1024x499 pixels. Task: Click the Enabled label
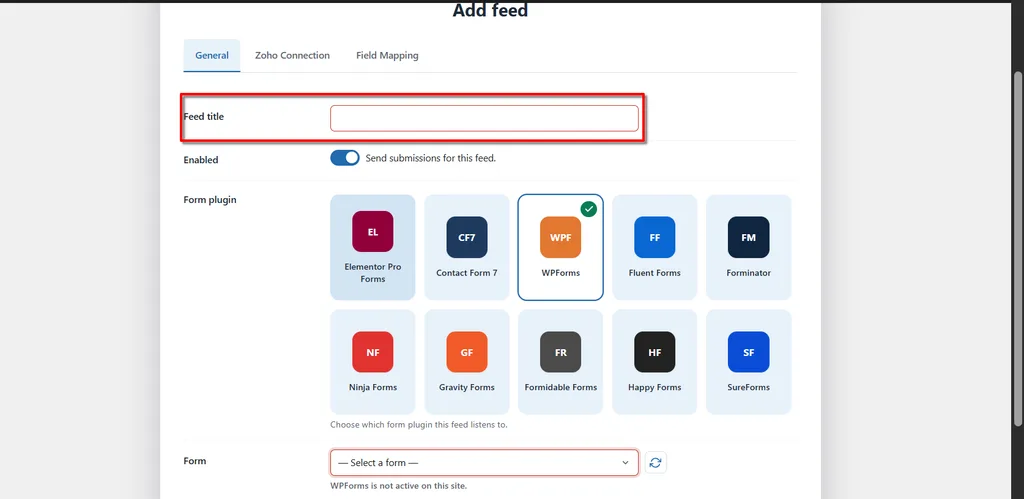click(x=200, y=159)
